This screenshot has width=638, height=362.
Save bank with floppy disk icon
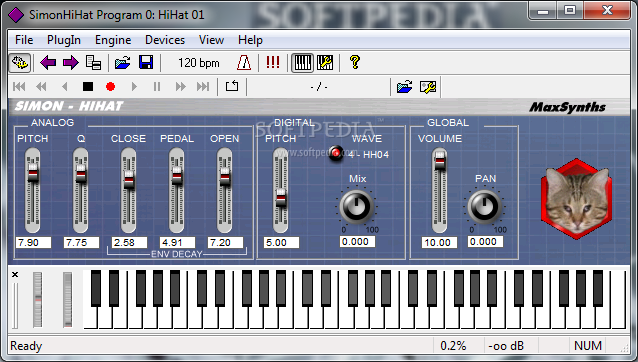pyautogui.click(x=146, y=63)
